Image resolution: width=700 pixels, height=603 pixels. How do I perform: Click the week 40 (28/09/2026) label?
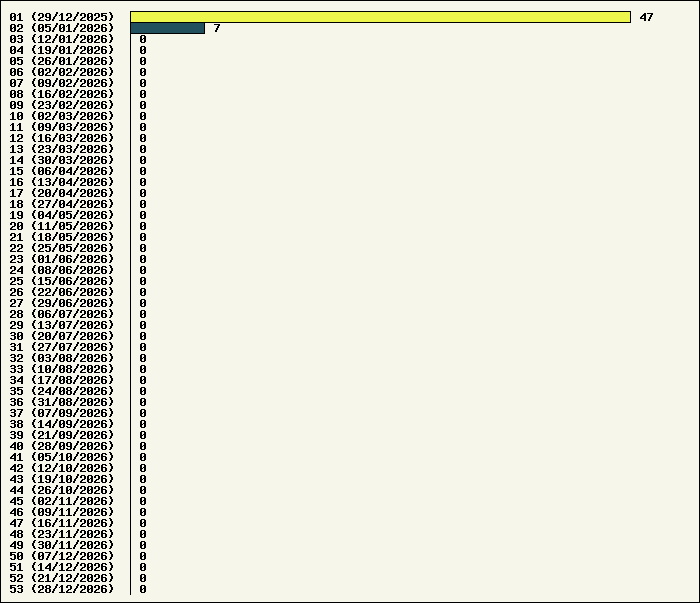pyautogui.click(x=62, y=446)
